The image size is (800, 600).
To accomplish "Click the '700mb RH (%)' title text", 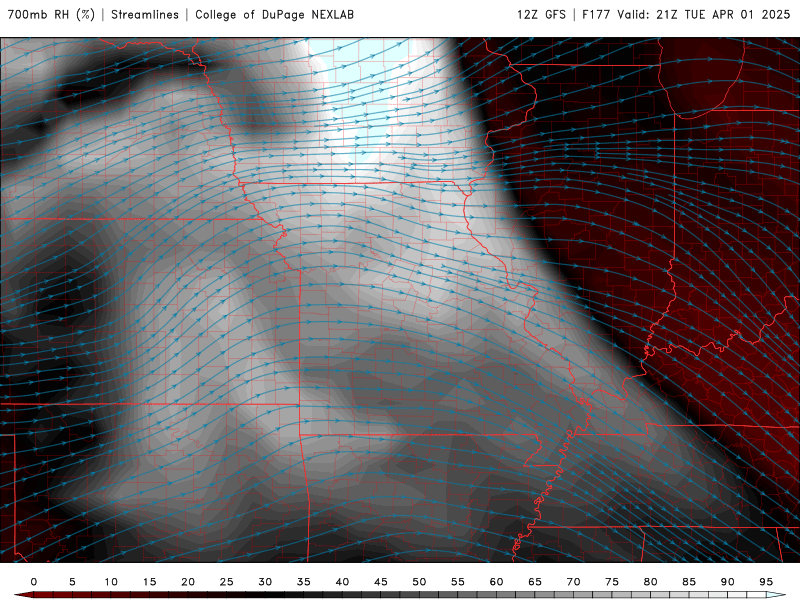I will pos(52,14).
